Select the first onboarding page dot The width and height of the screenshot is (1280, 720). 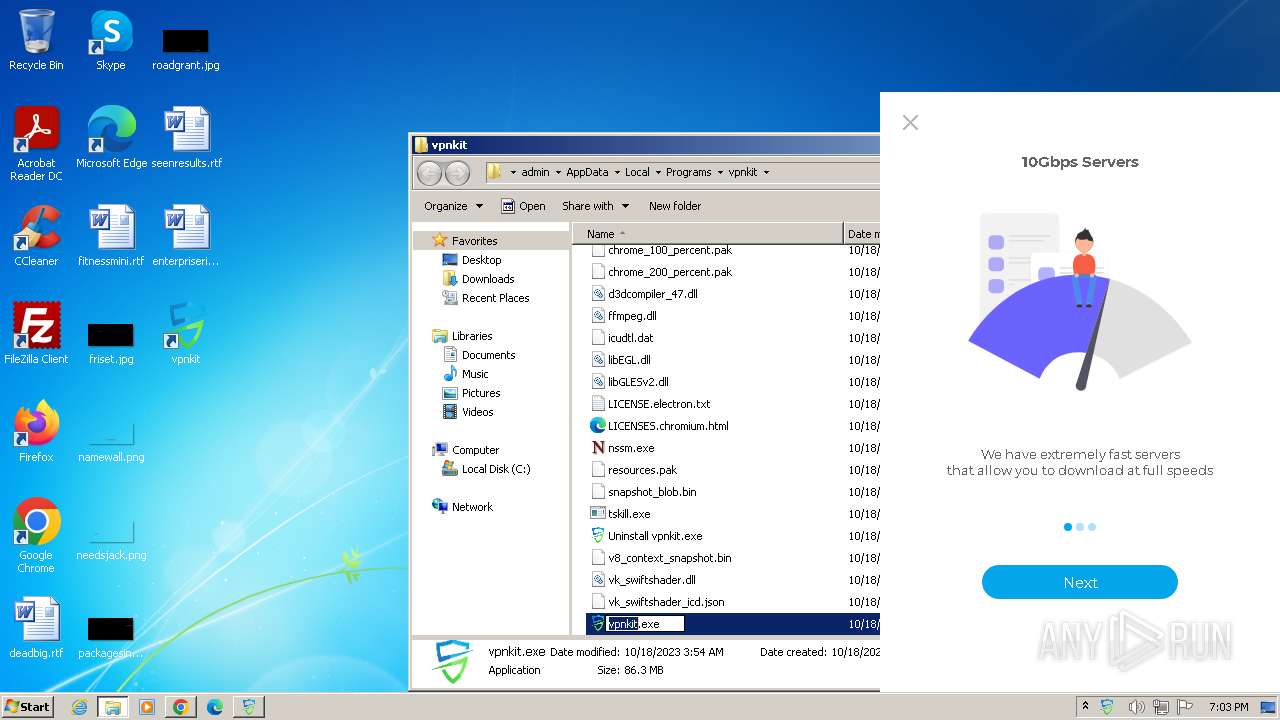(1068, 527)
